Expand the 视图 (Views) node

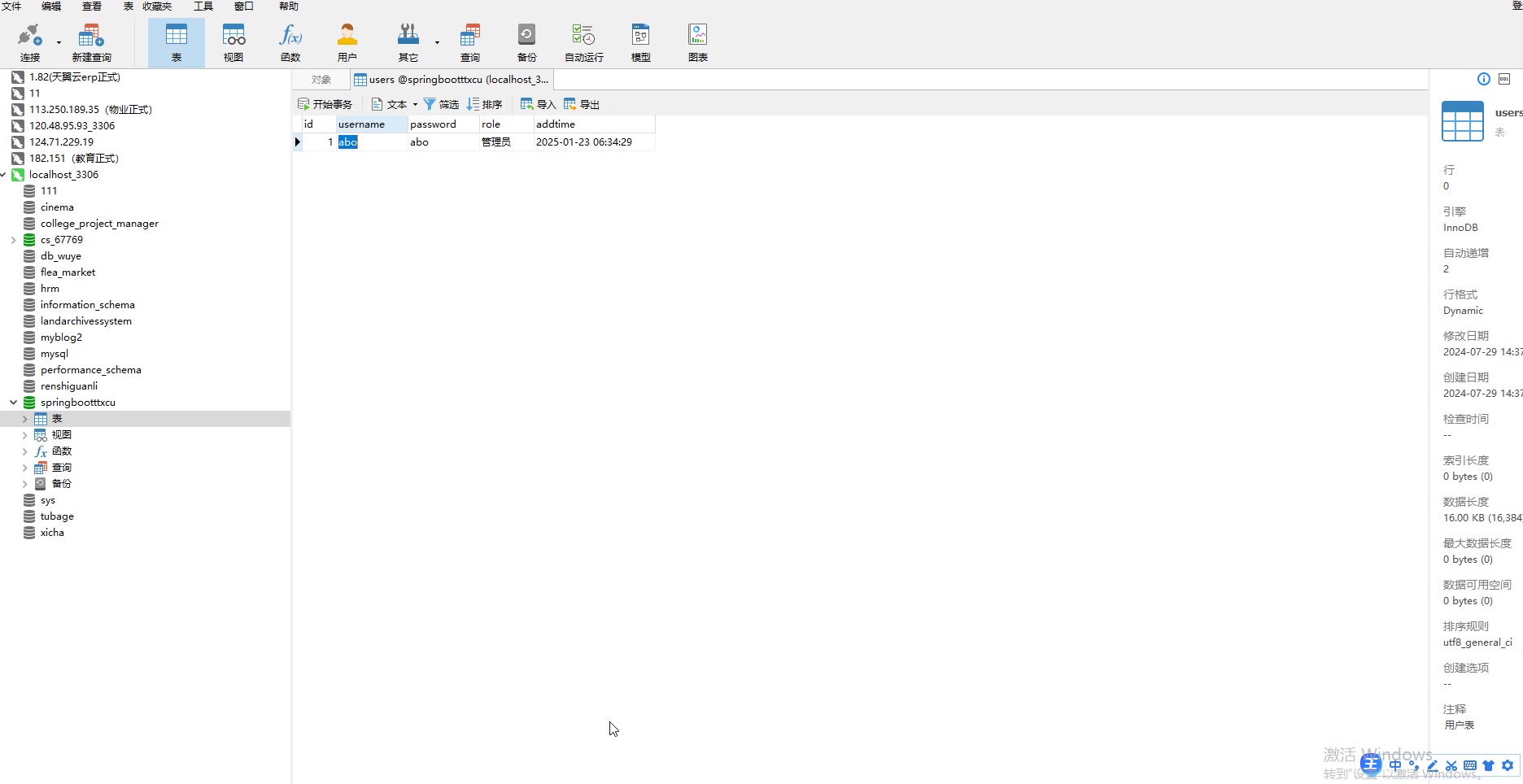point(25,435)
